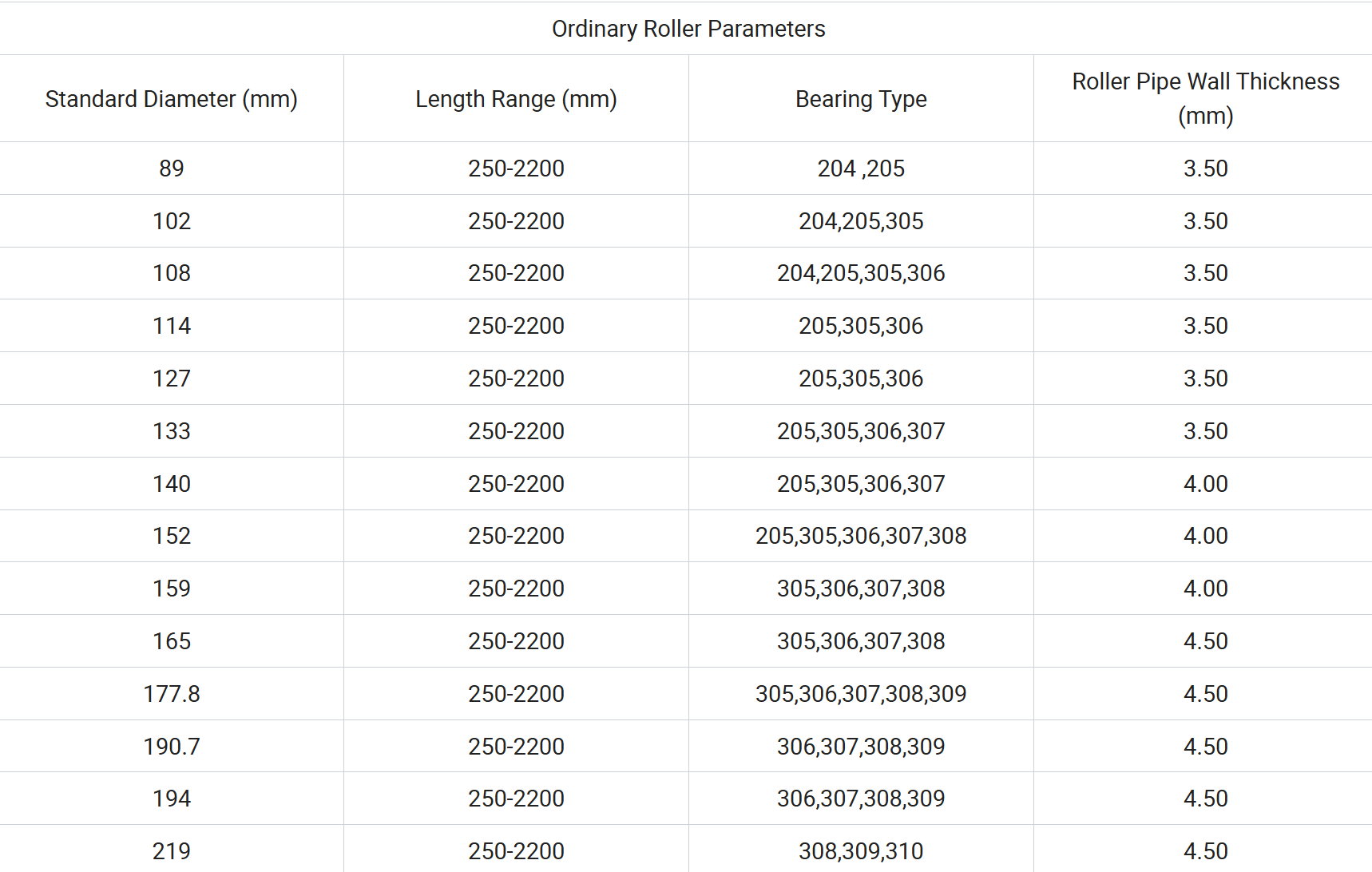Screen dimensions: 1372x872
Task: Click the Roller Pipe Wall Thickness header
Action: tap(1206, 98)
